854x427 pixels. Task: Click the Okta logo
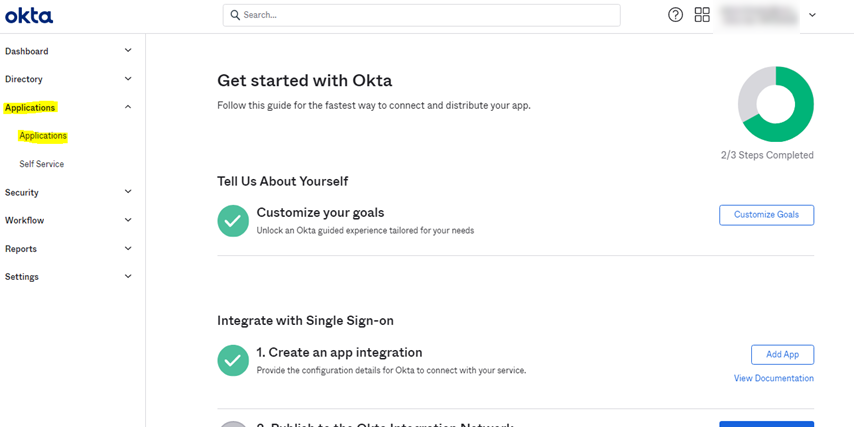point(29,16)
